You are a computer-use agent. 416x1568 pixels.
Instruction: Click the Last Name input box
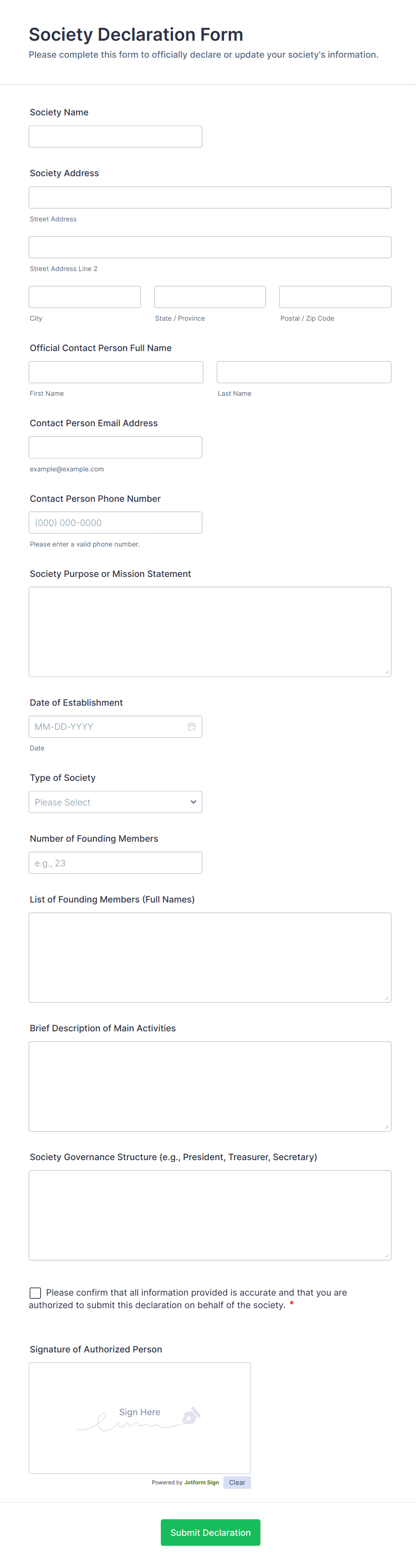(304, 373)
